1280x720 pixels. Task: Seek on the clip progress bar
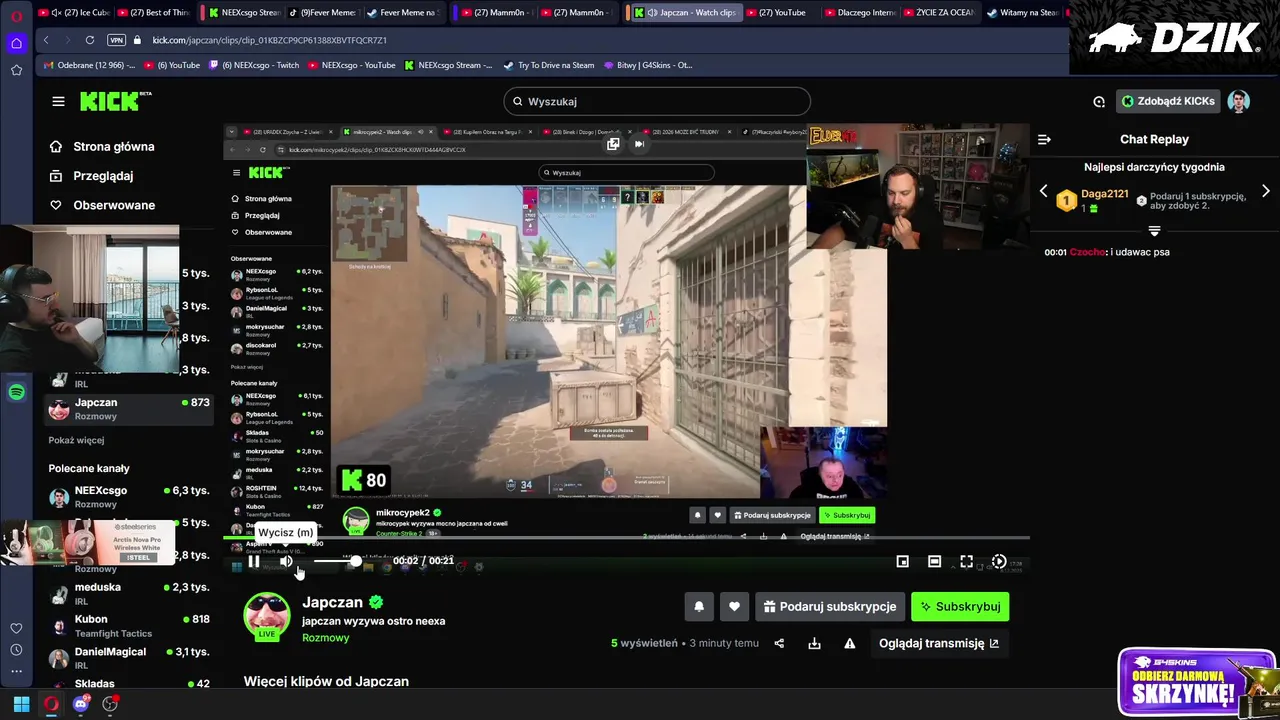[x=626, y=540]
